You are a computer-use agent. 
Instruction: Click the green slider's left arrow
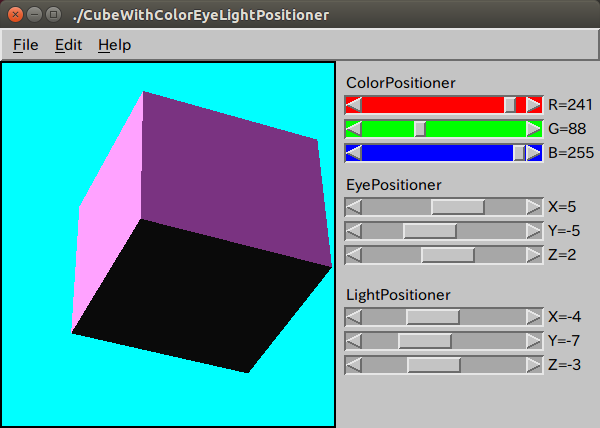coord(354,129)
